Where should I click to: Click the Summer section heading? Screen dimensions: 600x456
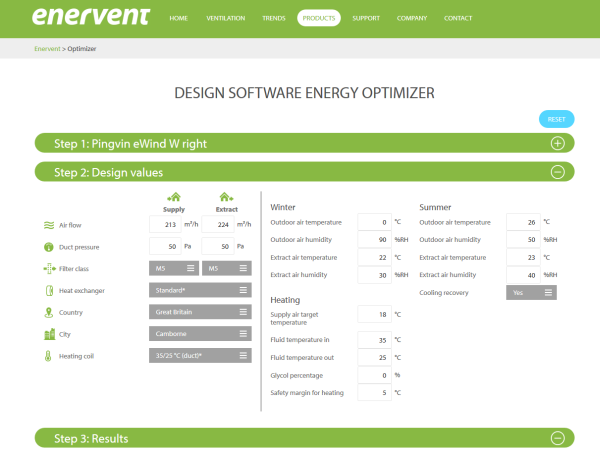(x=435, y=207)
